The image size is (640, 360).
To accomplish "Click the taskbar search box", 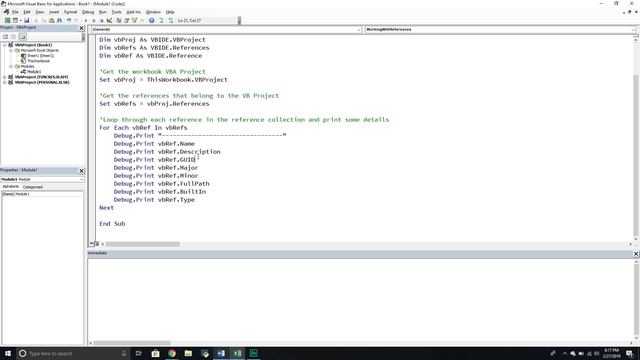I will click(73, 353).
